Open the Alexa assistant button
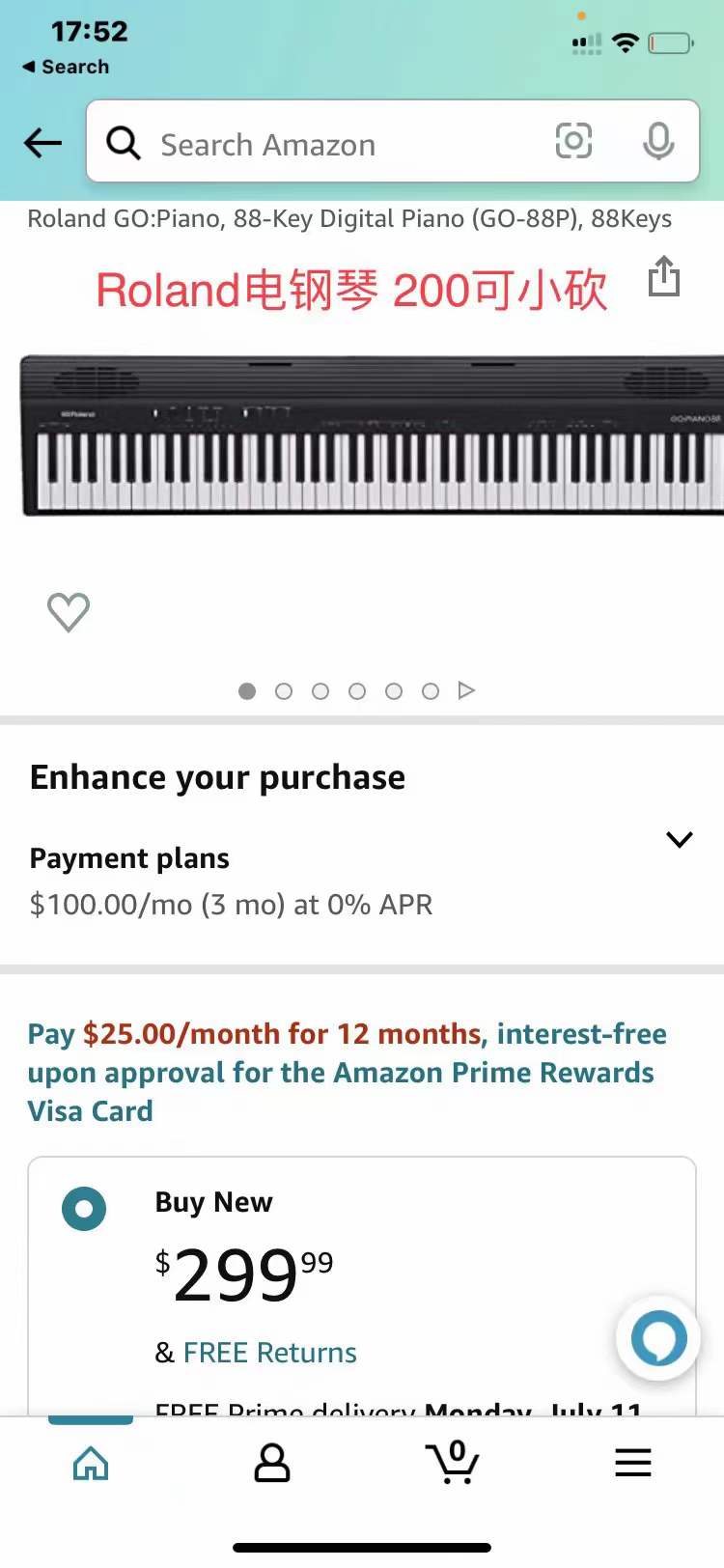The image size is (724, 1568). click(x=658, y=1338)
